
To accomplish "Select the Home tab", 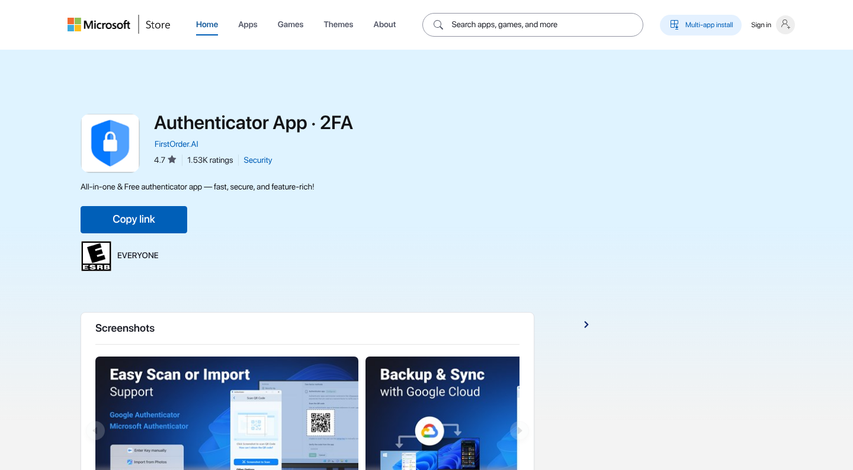I will click(207, 24).
